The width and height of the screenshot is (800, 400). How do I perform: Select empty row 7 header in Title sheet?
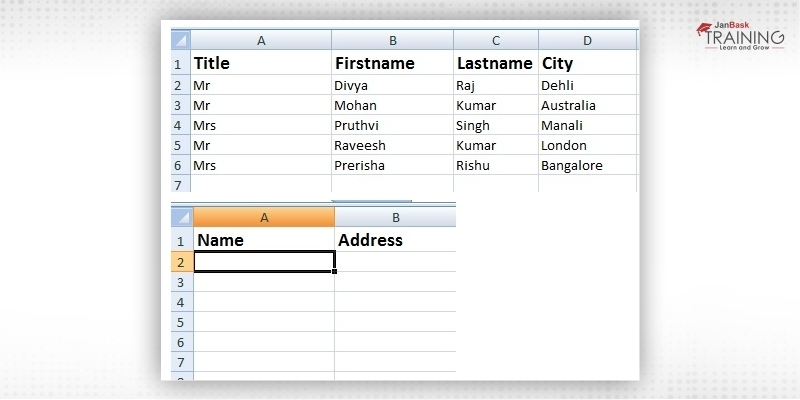181,184
